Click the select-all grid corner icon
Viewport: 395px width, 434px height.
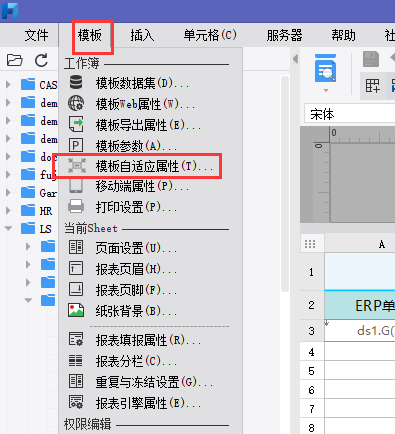click(310, 244)
